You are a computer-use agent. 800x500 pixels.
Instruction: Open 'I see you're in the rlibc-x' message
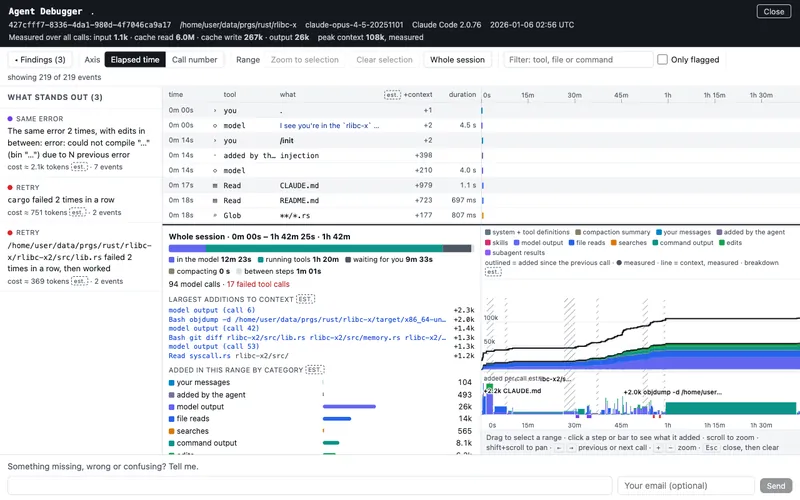(x=329, y=126)
